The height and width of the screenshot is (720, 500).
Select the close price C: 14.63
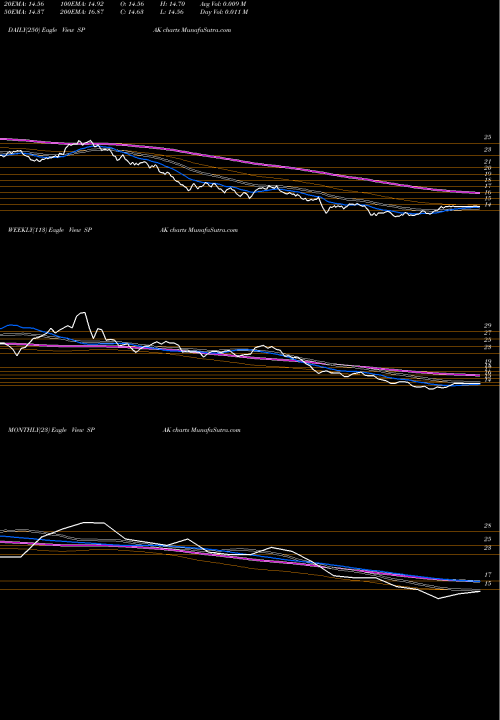point(130,12)
